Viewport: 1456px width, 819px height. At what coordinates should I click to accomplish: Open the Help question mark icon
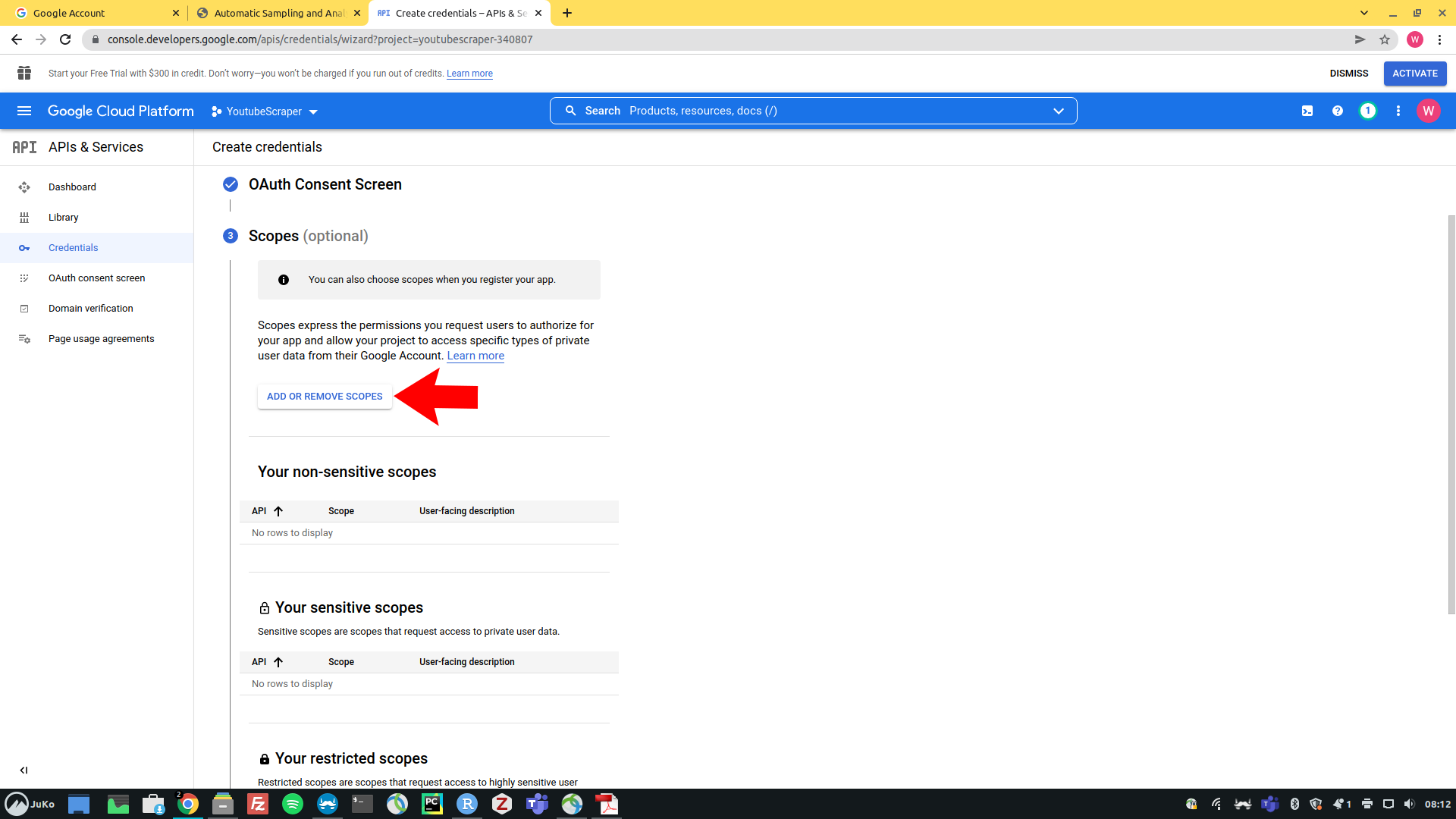pos(1338,111)
